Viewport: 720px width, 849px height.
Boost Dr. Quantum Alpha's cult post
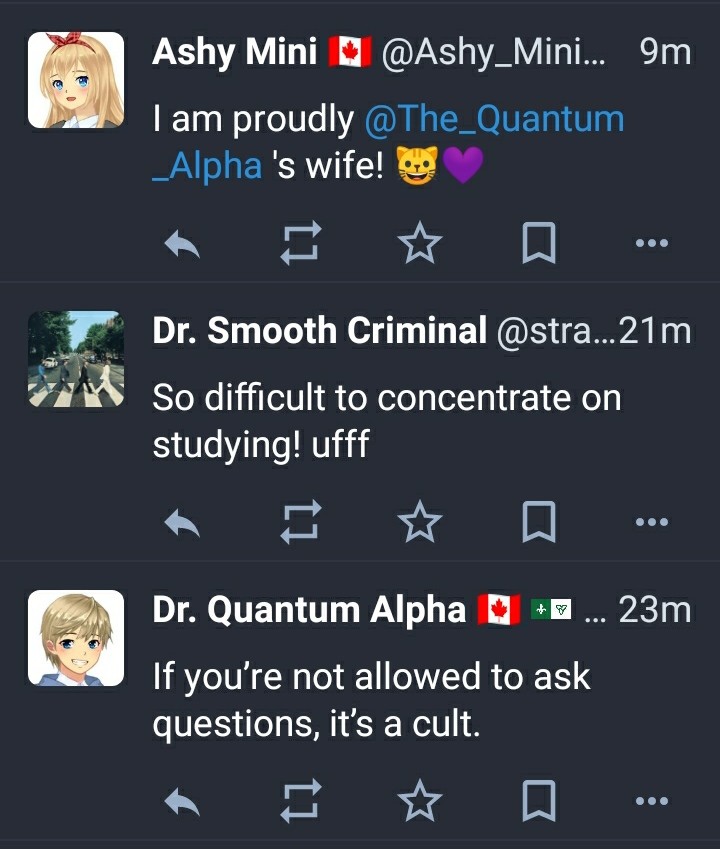pos(302,799)
